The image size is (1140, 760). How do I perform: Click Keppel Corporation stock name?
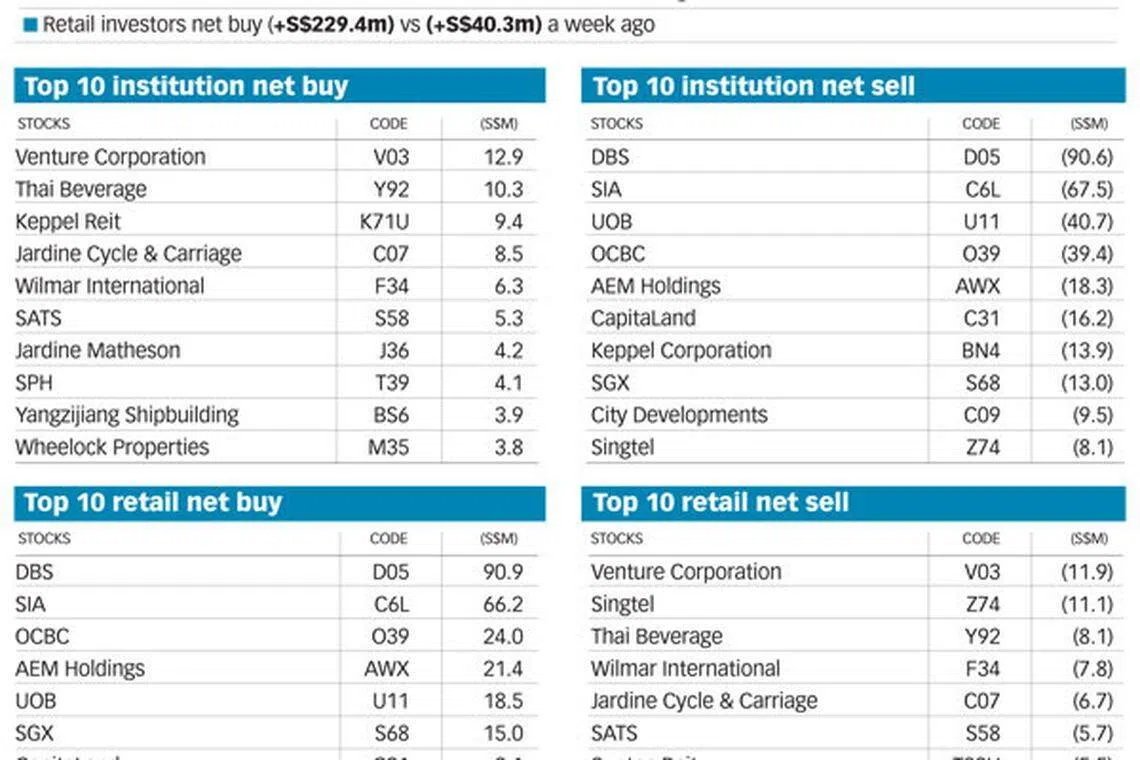coord(681,351)
